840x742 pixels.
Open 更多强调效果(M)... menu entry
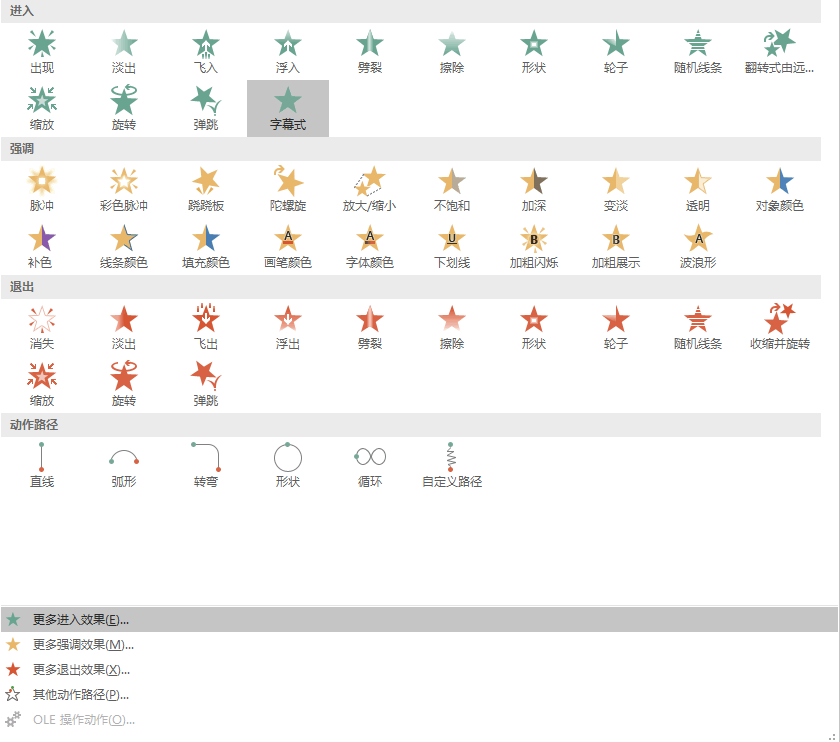(419, 644)
